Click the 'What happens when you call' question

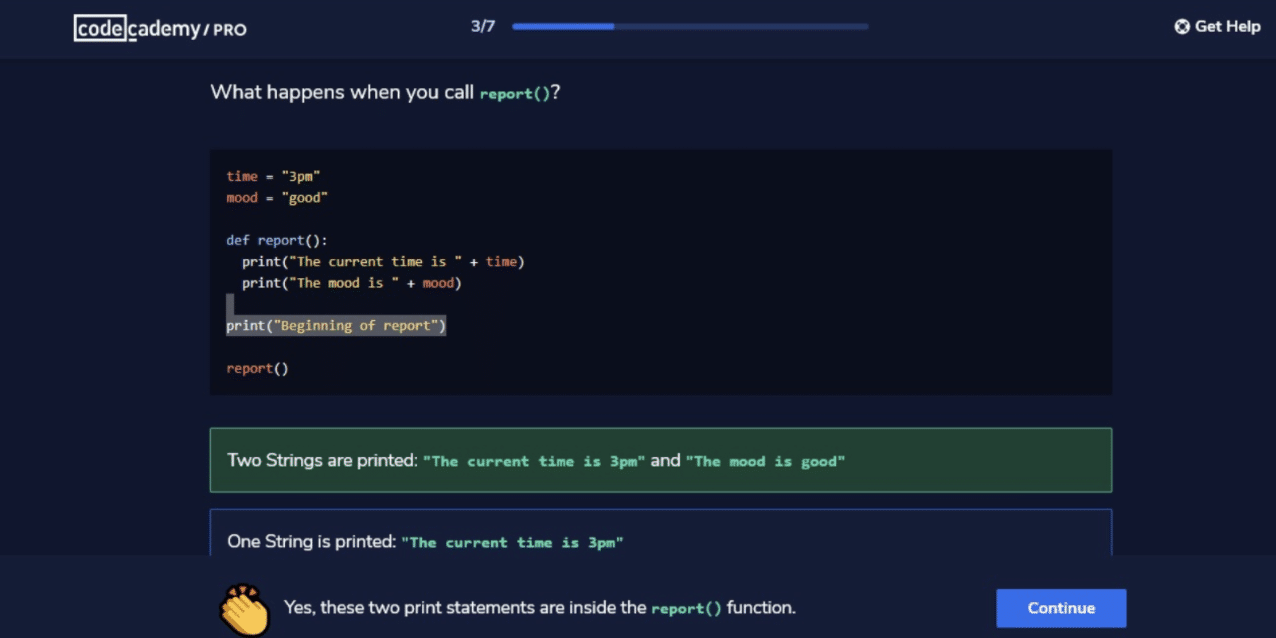tap(385, 93)
